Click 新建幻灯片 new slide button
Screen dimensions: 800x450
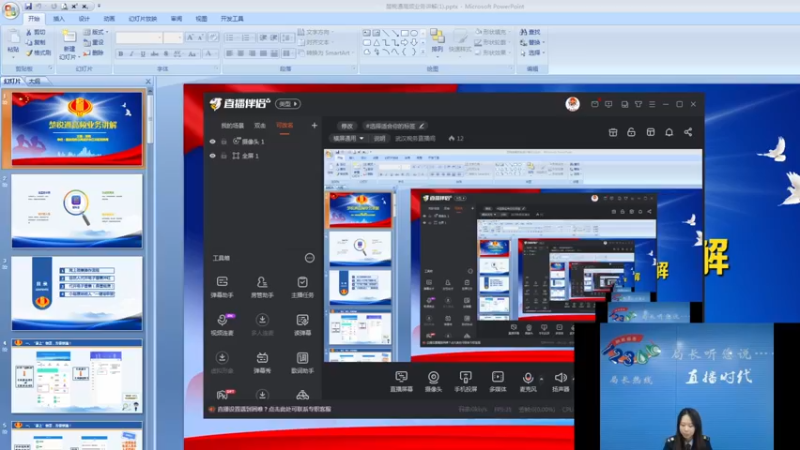[x=68, y=45]
